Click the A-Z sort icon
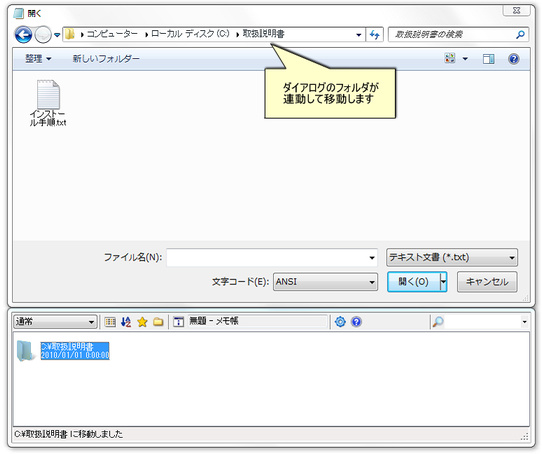Image resolution: width=542 pixels, height=454 pixels. click(126, 322)
